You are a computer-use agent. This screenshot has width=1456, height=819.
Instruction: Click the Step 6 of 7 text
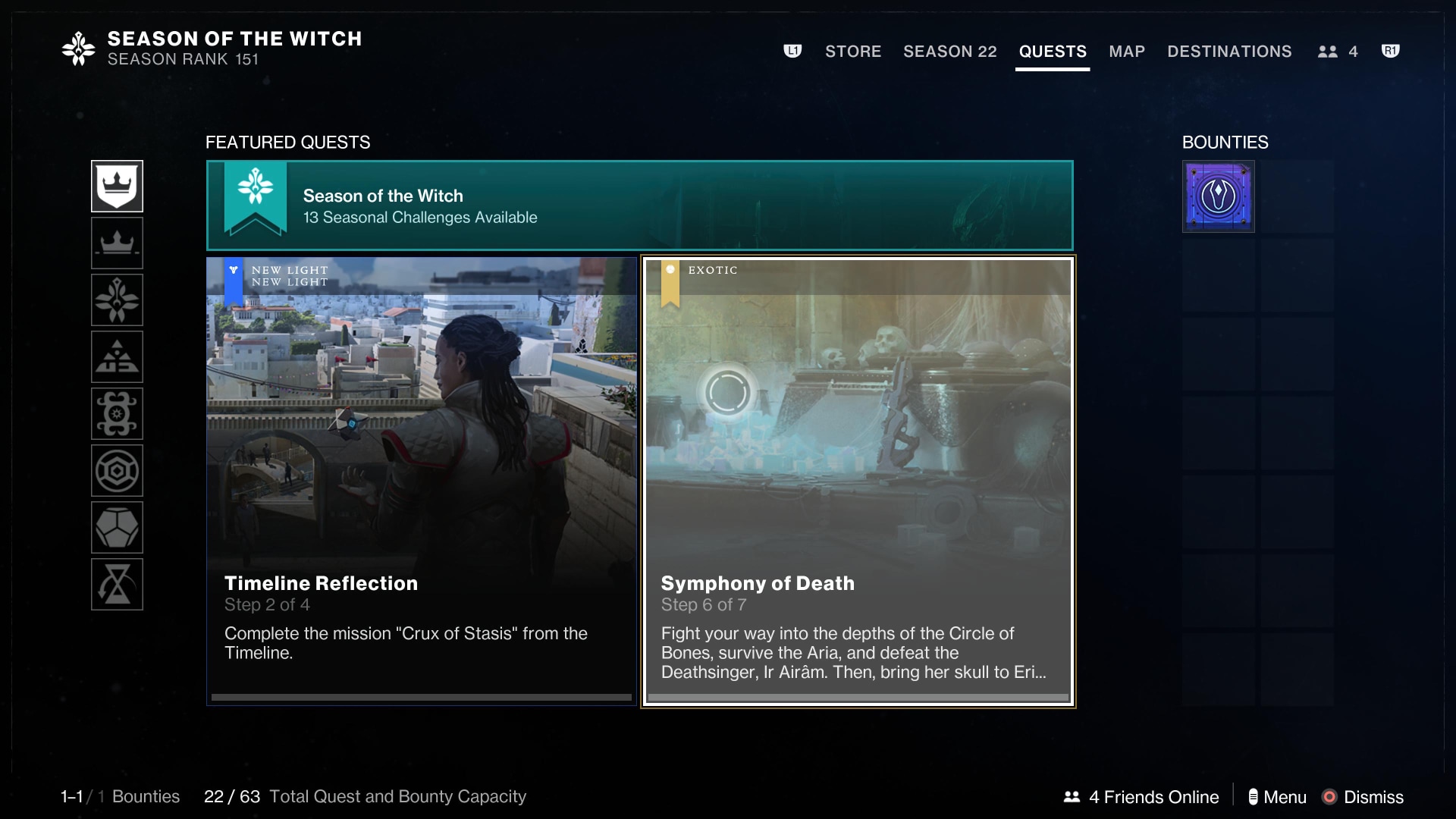pyautogui.click(x=704, y=605)
